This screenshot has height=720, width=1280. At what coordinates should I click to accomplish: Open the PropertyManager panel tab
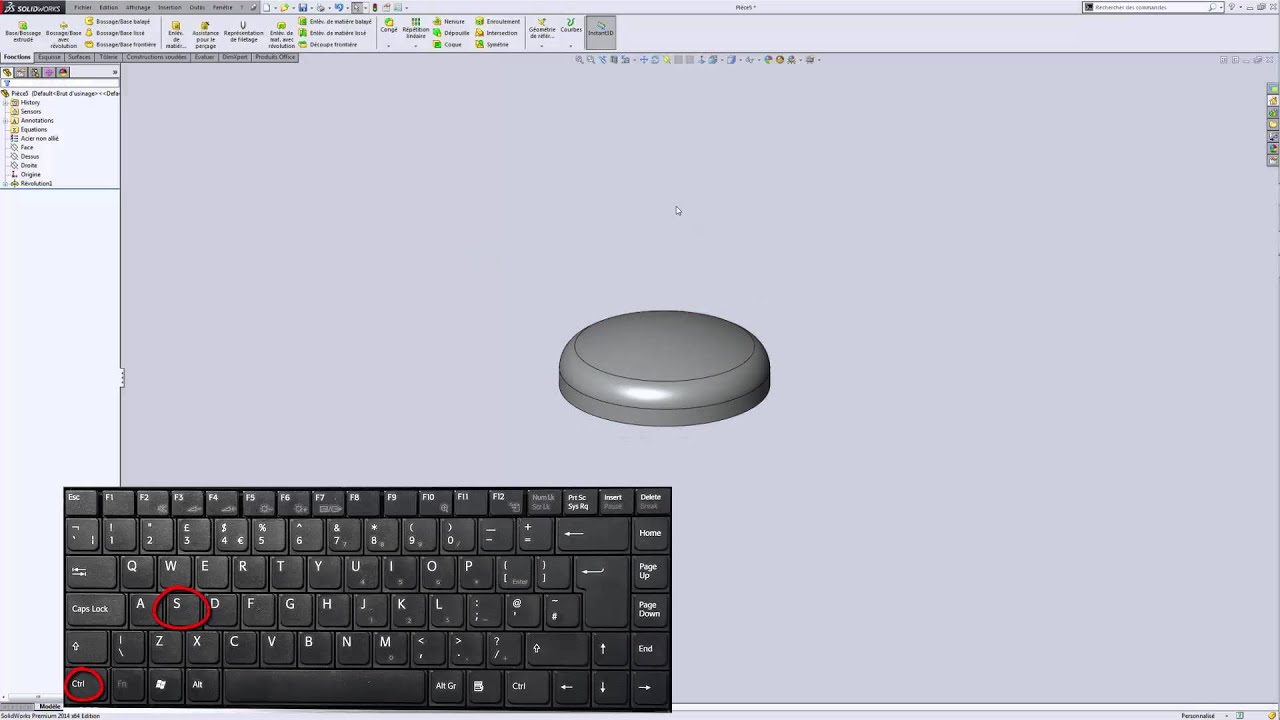tap(21, 72)
